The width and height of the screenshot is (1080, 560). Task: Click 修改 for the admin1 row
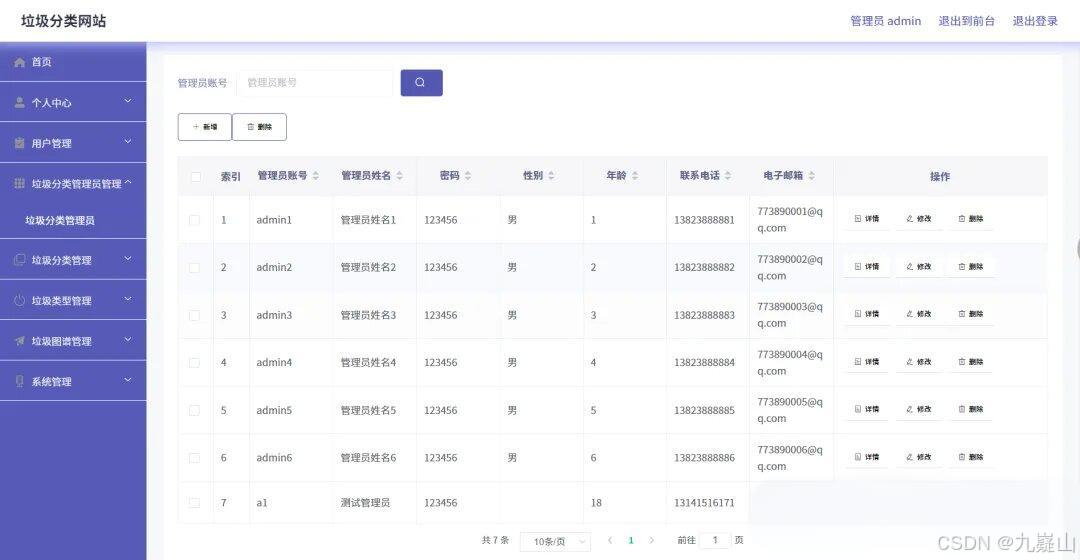click(919, 219)
